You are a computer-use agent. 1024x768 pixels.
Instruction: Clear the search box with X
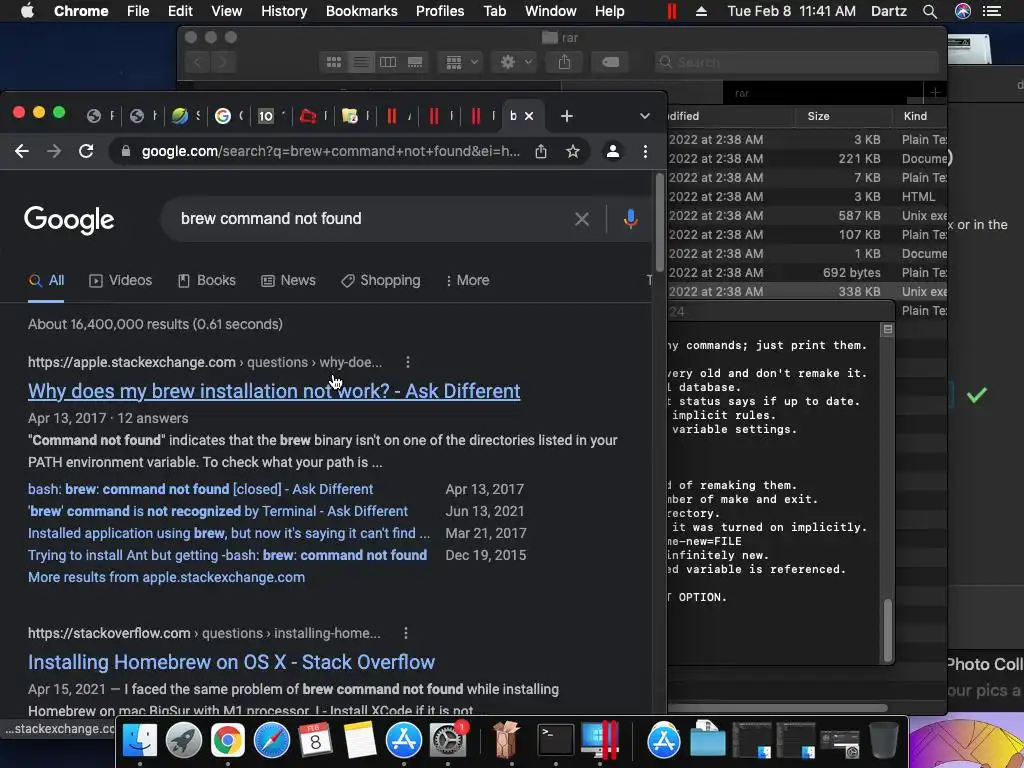coord(581,219)
